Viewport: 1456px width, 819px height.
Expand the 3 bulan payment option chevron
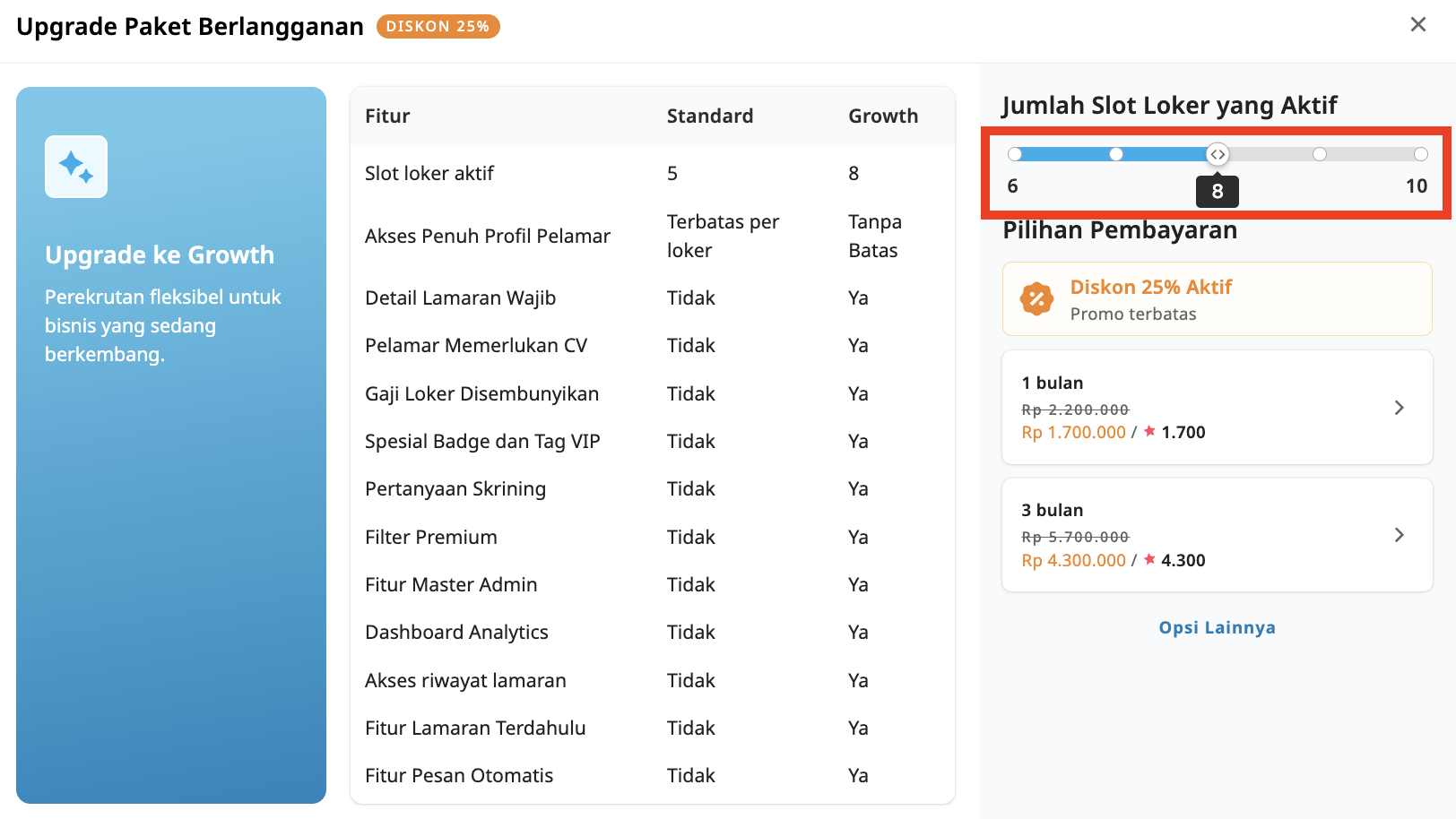(x=1400, y=535)
